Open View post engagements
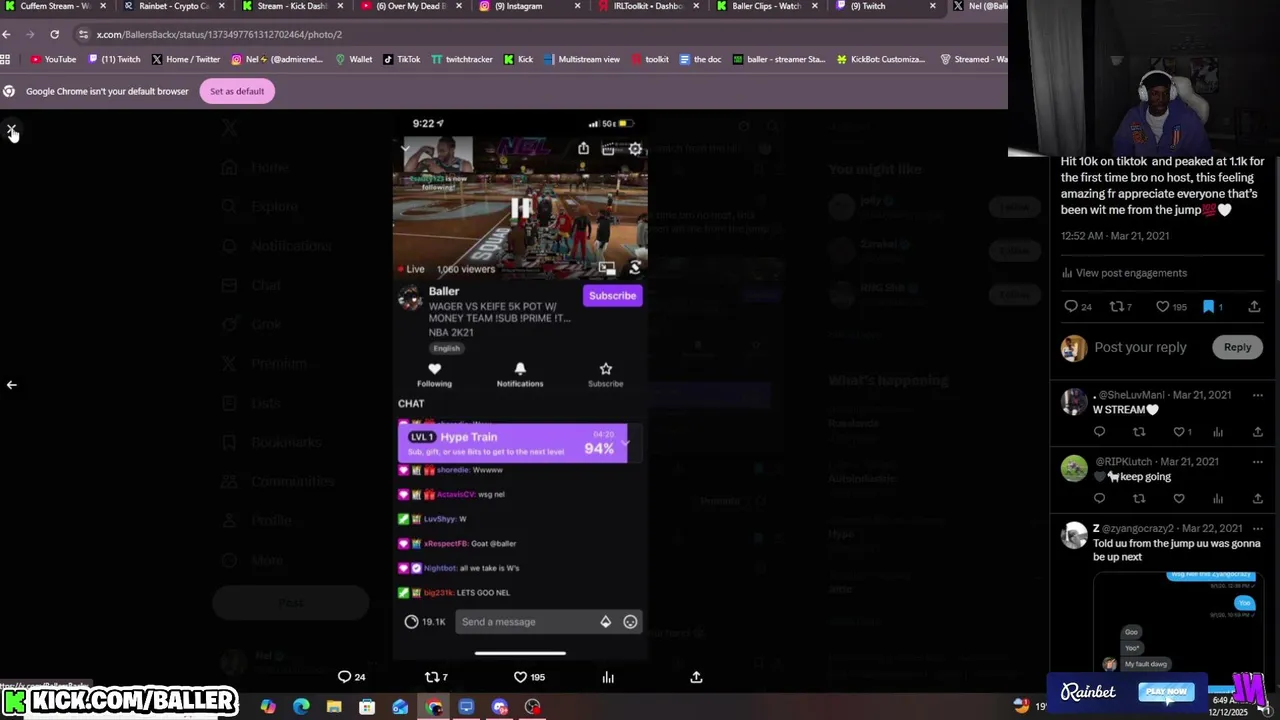Image resolution: width=1280 pixels, height=720 pixels. coord(1124,273)
